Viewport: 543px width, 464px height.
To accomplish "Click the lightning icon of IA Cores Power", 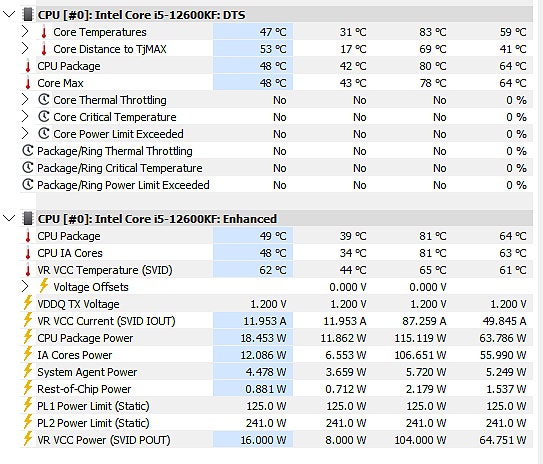I will (x=28, y=354).
